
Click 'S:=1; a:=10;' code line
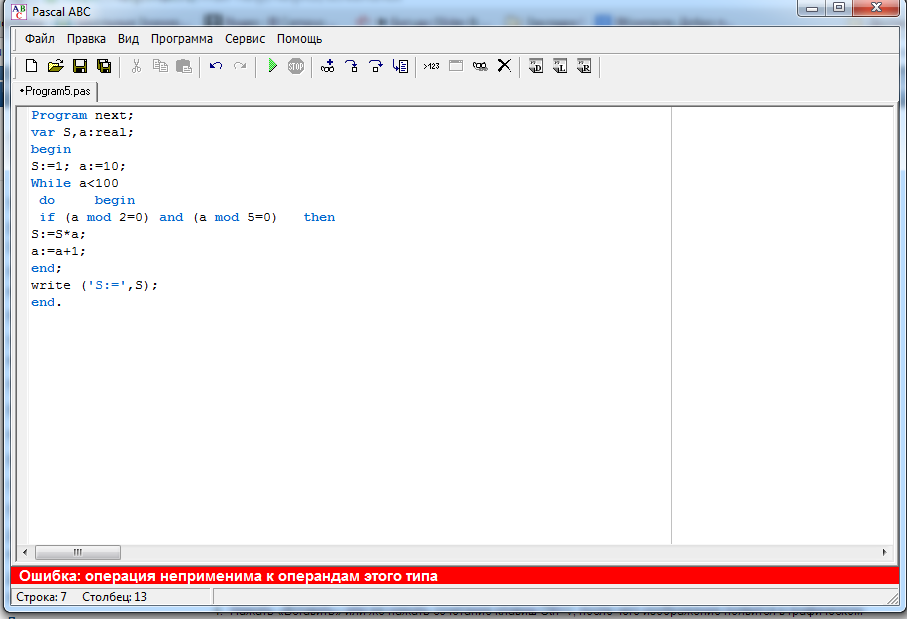click(78, 166)
